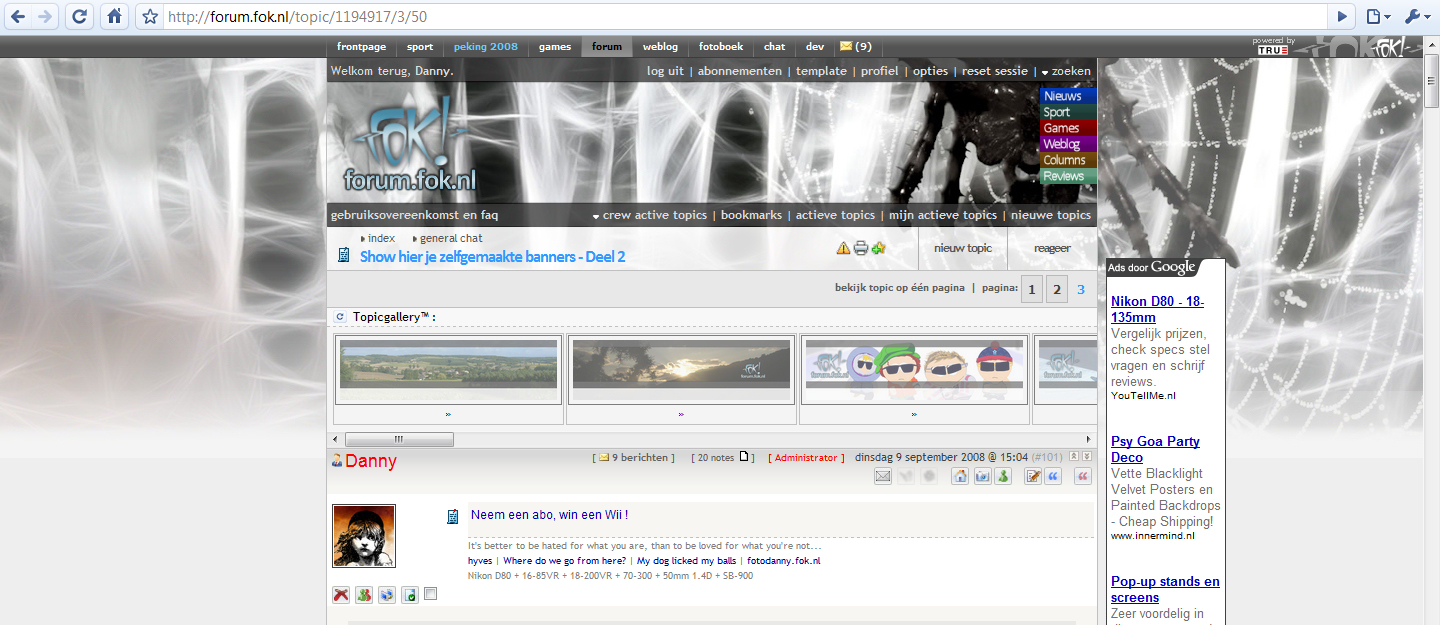
Task: Quote post #101 with the blue quote icon
Action: pyautogui.click(x=1053, y=477)
